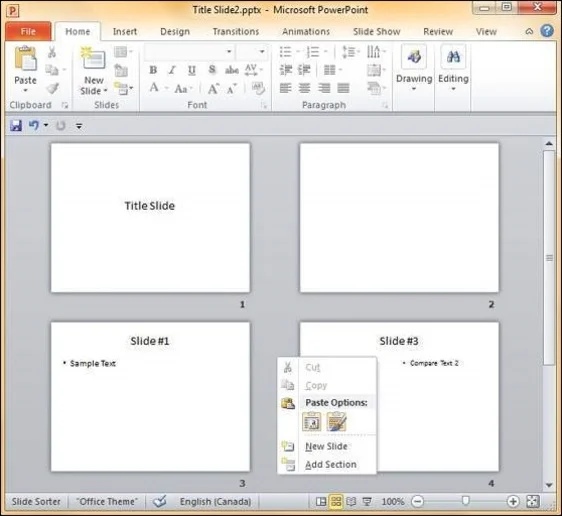The image size is (562, 516).
Task: Click Clear Formatting icon
Action: [x=258, y=88]
